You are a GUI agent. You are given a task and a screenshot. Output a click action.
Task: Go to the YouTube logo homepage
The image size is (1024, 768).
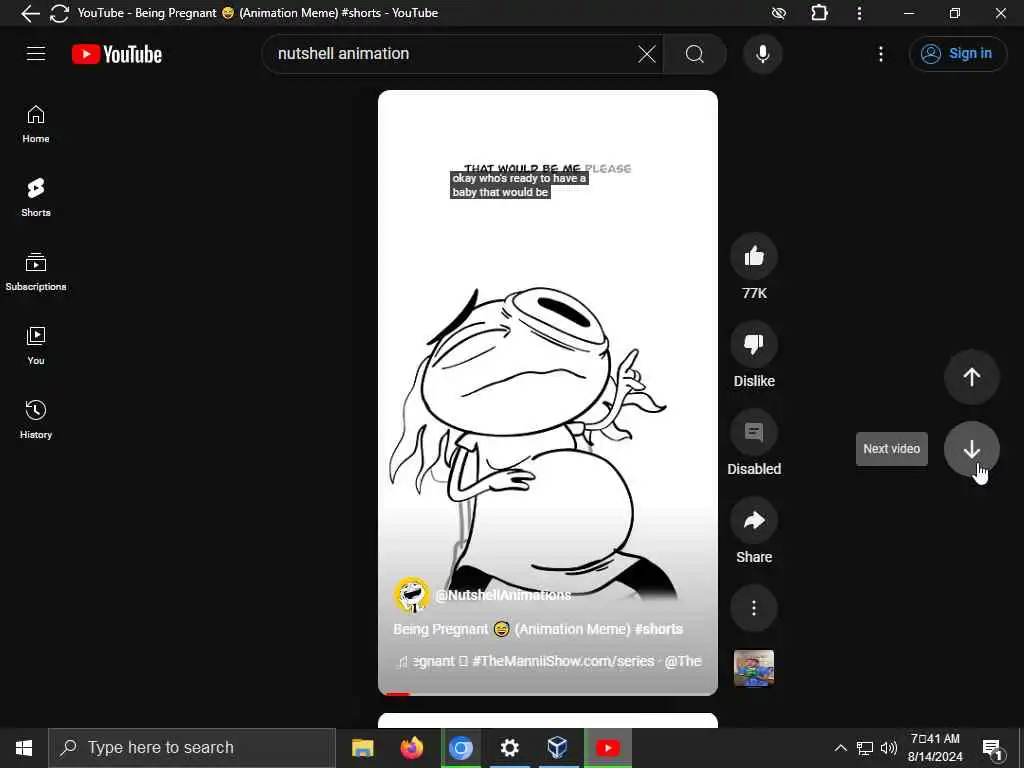coord(117,54)
